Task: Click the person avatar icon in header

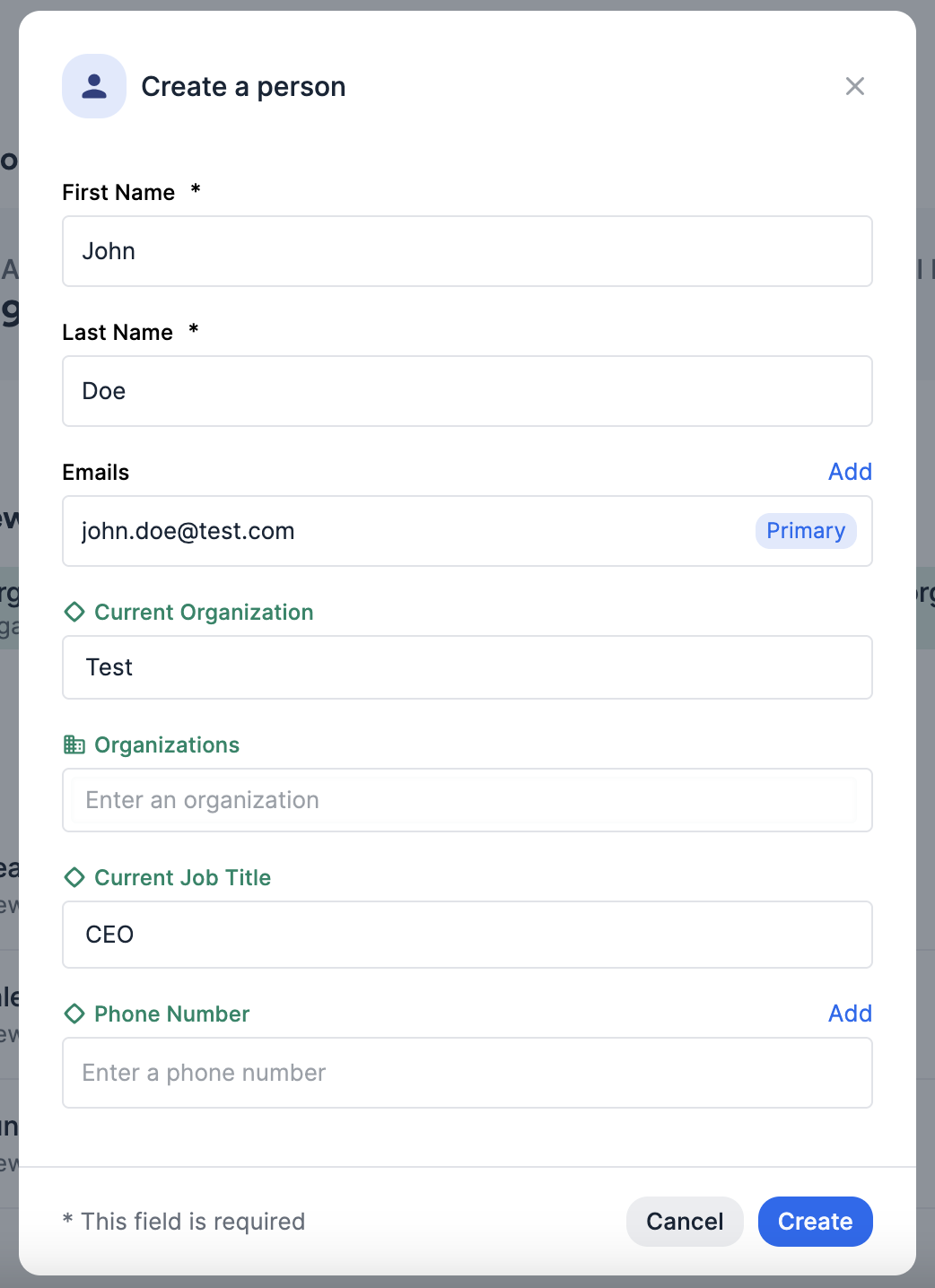Action: [94, 86]
